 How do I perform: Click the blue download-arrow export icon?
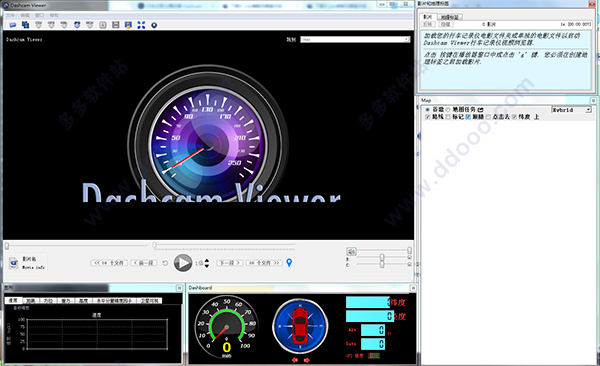77,25
